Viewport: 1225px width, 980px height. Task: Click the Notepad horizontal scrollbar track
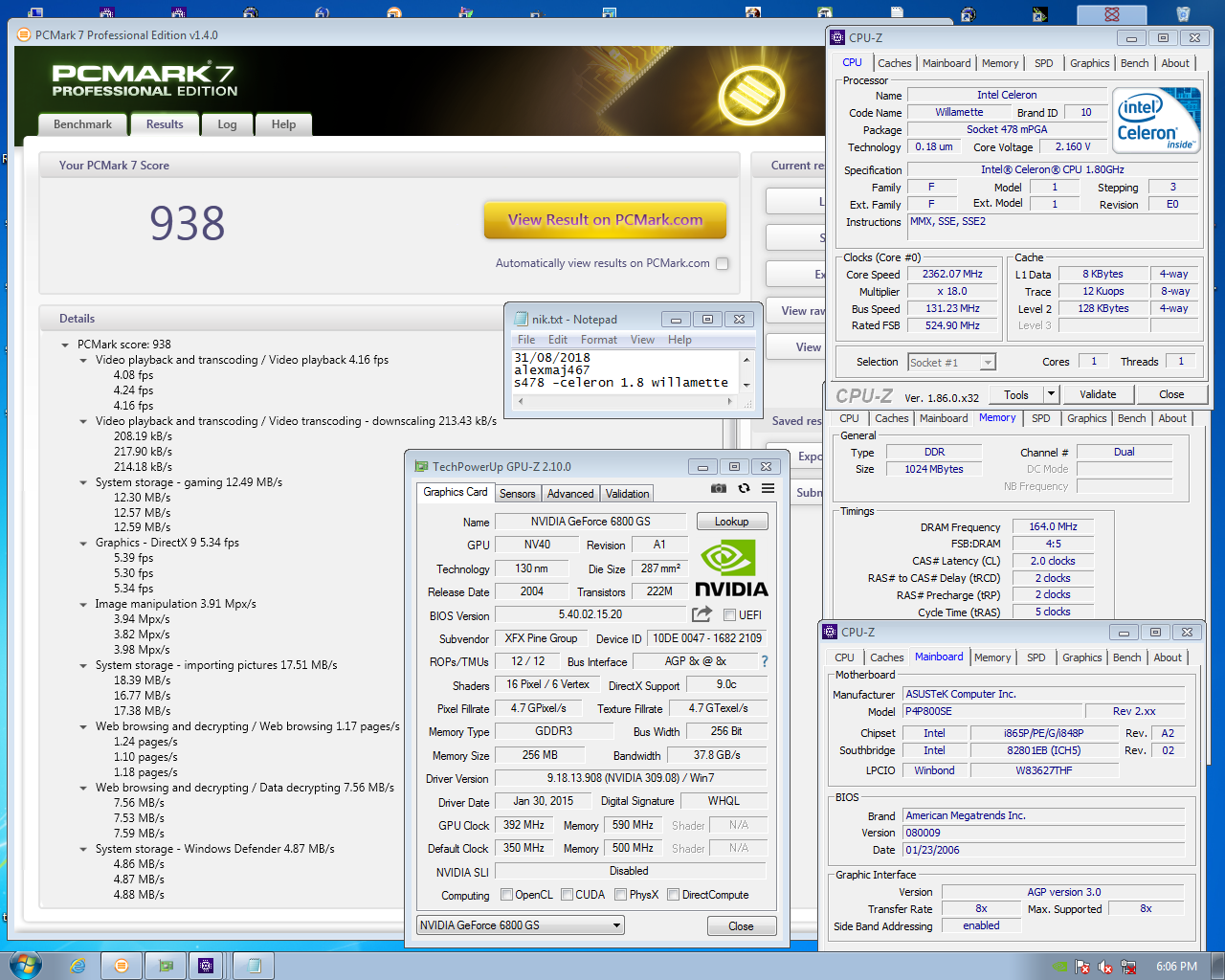point(624,402)
